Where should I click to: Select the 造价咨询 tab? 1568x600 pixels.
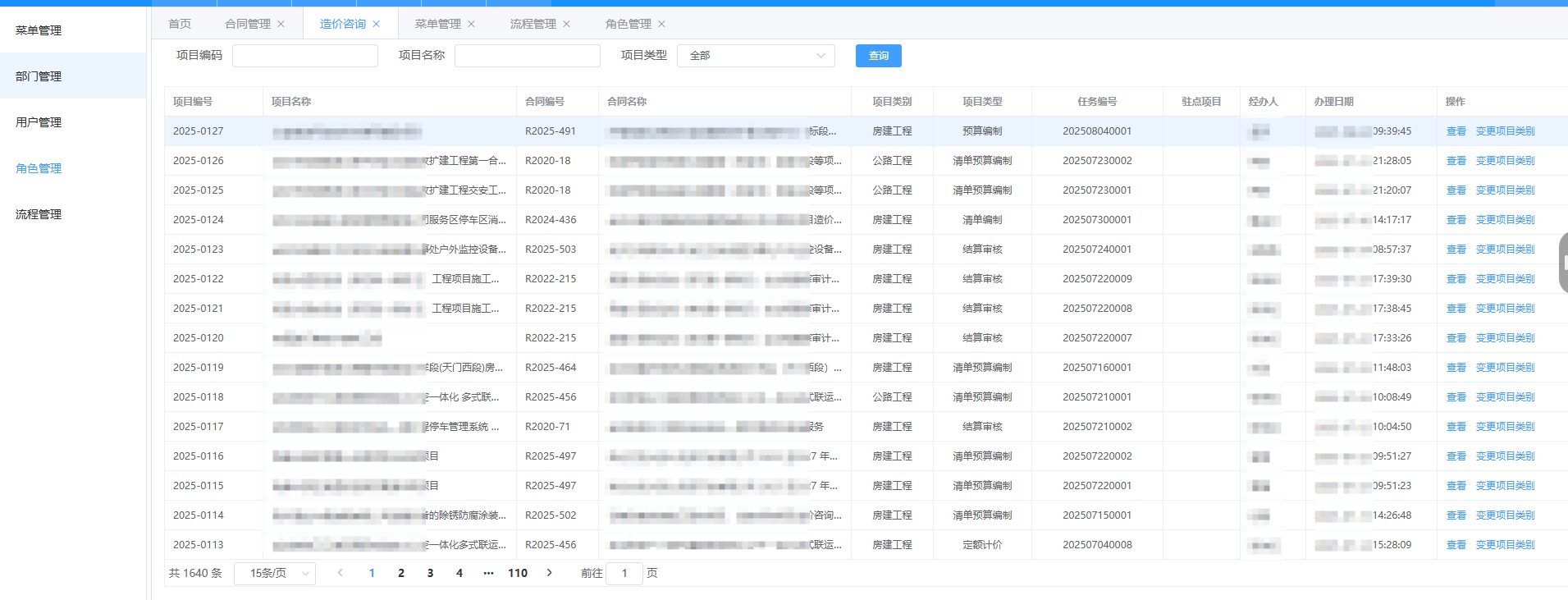[343, 24]
